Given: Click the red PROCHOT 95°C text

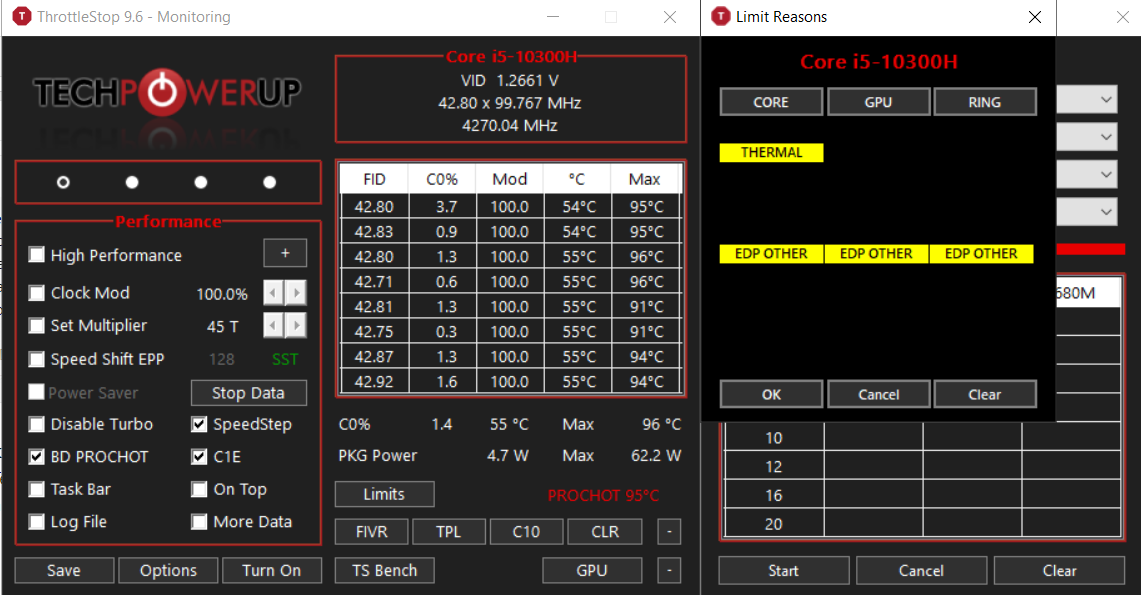Looking at the screenshot, I should coord(603,495).
